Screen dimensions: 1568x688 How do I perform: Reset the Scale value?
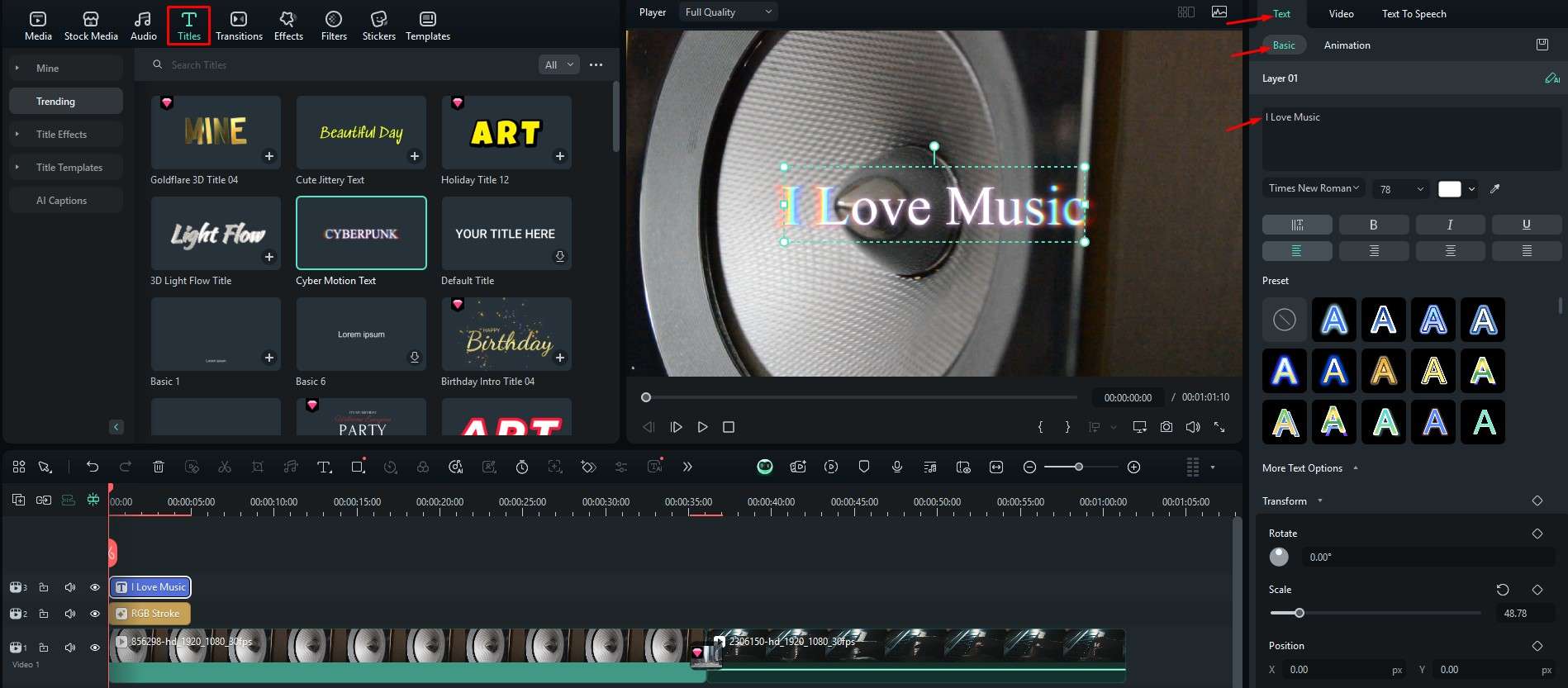(1503, 590)
